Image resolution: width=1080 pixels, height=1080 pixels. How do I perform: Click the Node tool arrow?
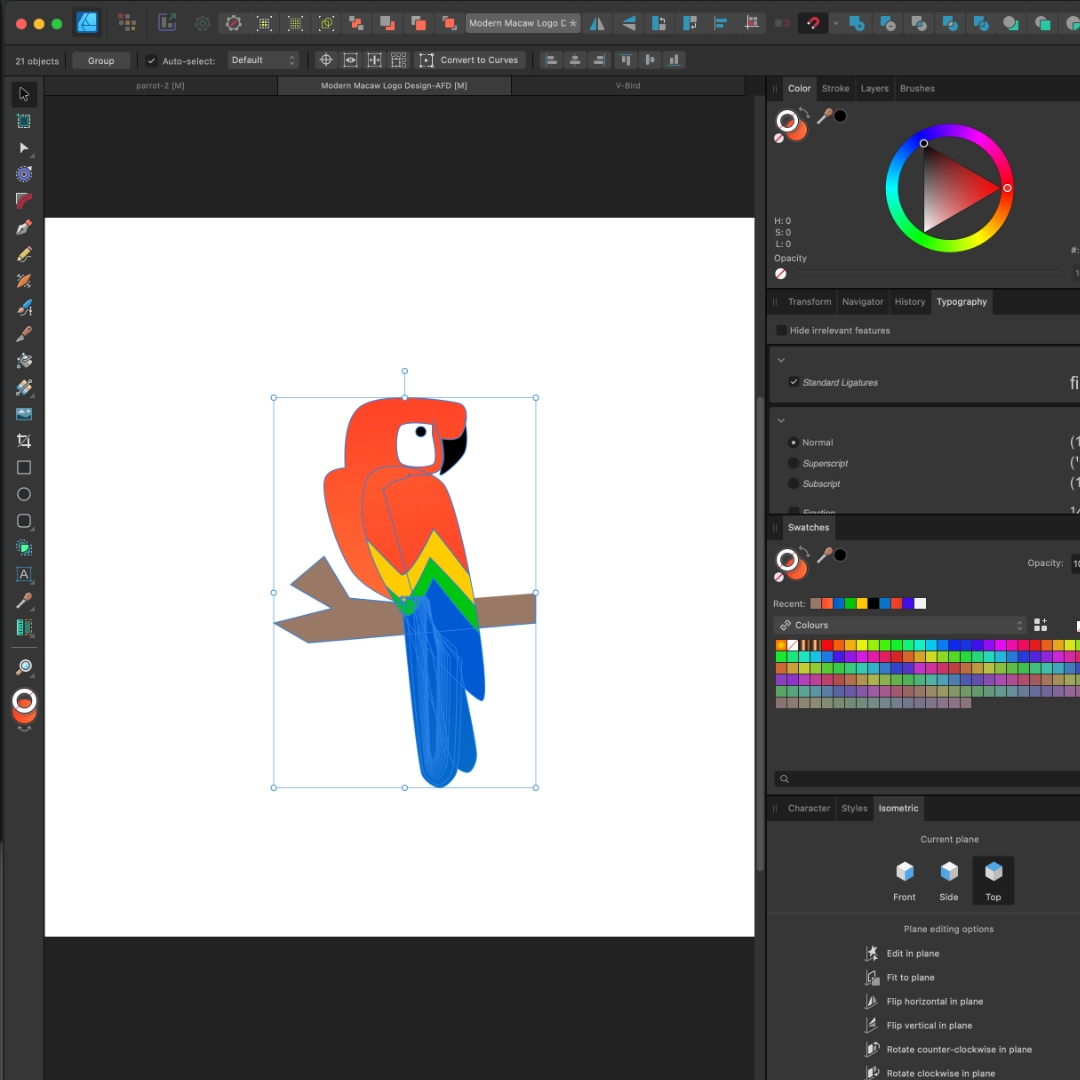24,148
